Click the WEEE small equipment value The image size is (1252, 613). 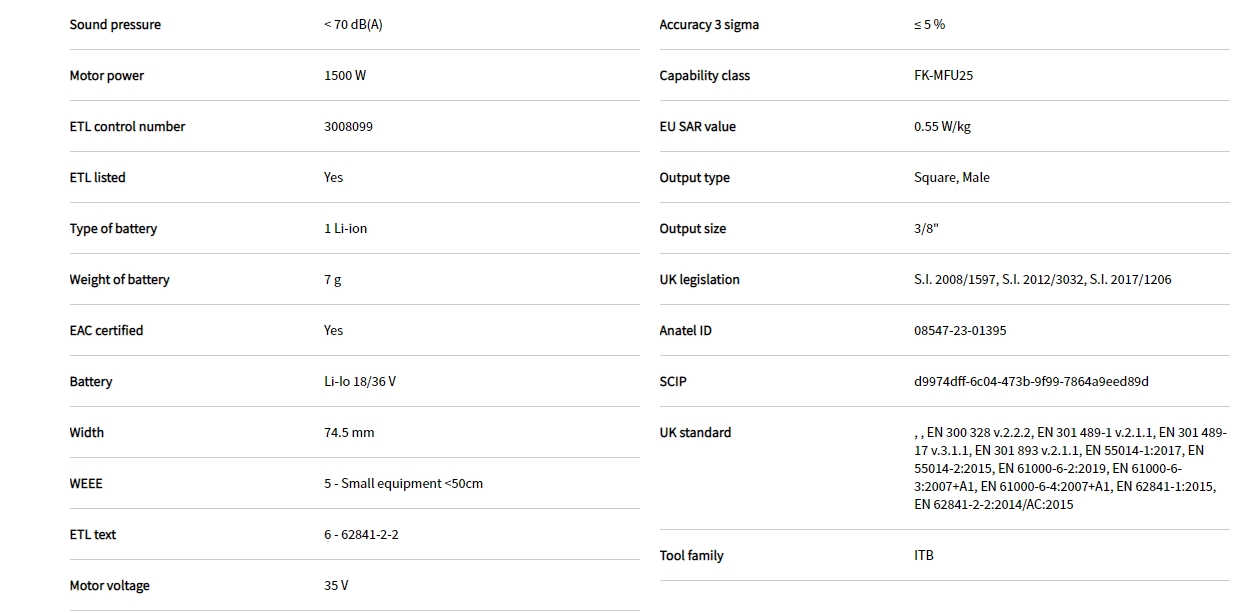pyautogui.click(x=403, y=484)
